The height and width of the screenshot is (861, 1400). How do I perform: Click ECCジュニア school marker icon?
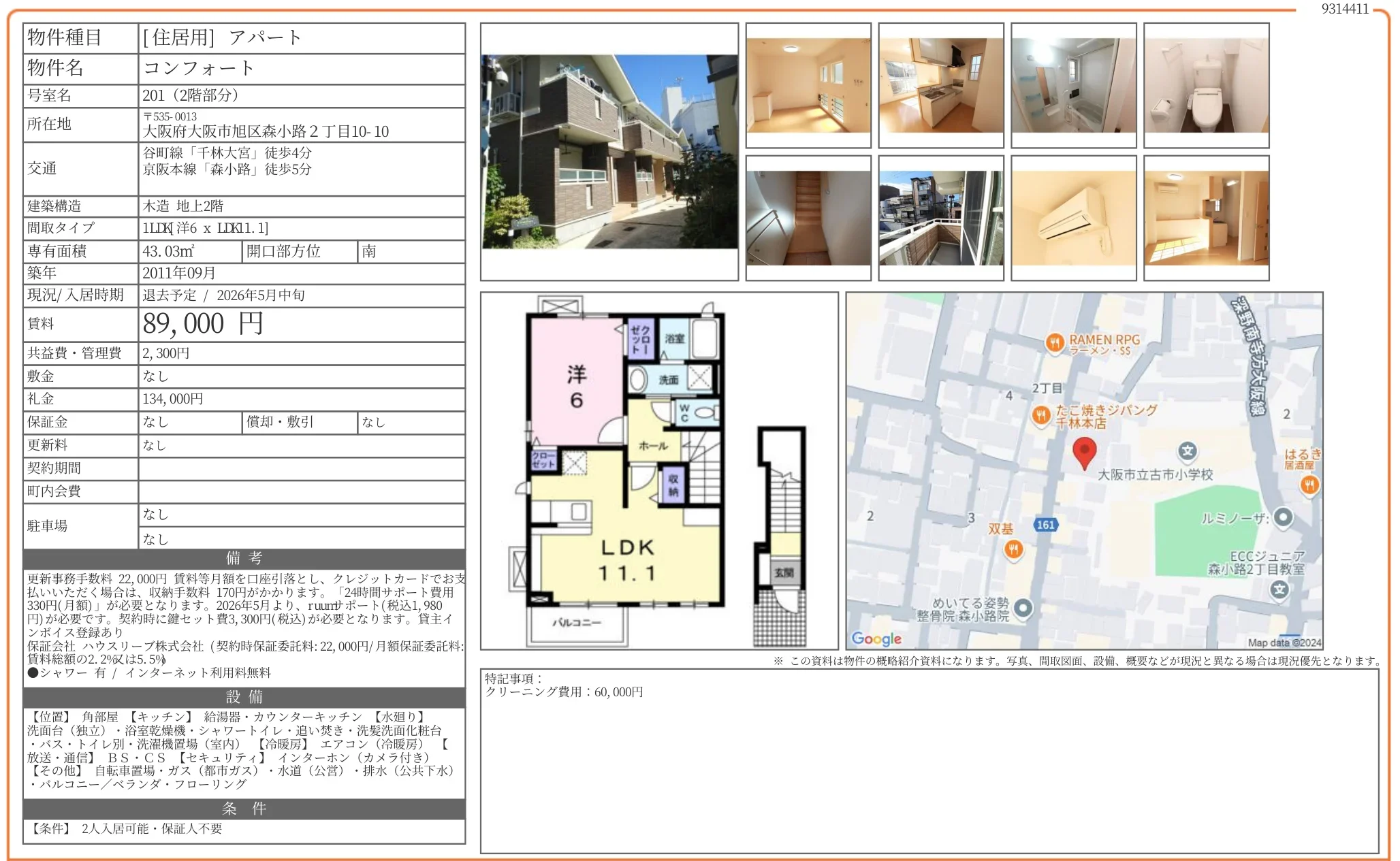click(1279, 589)
